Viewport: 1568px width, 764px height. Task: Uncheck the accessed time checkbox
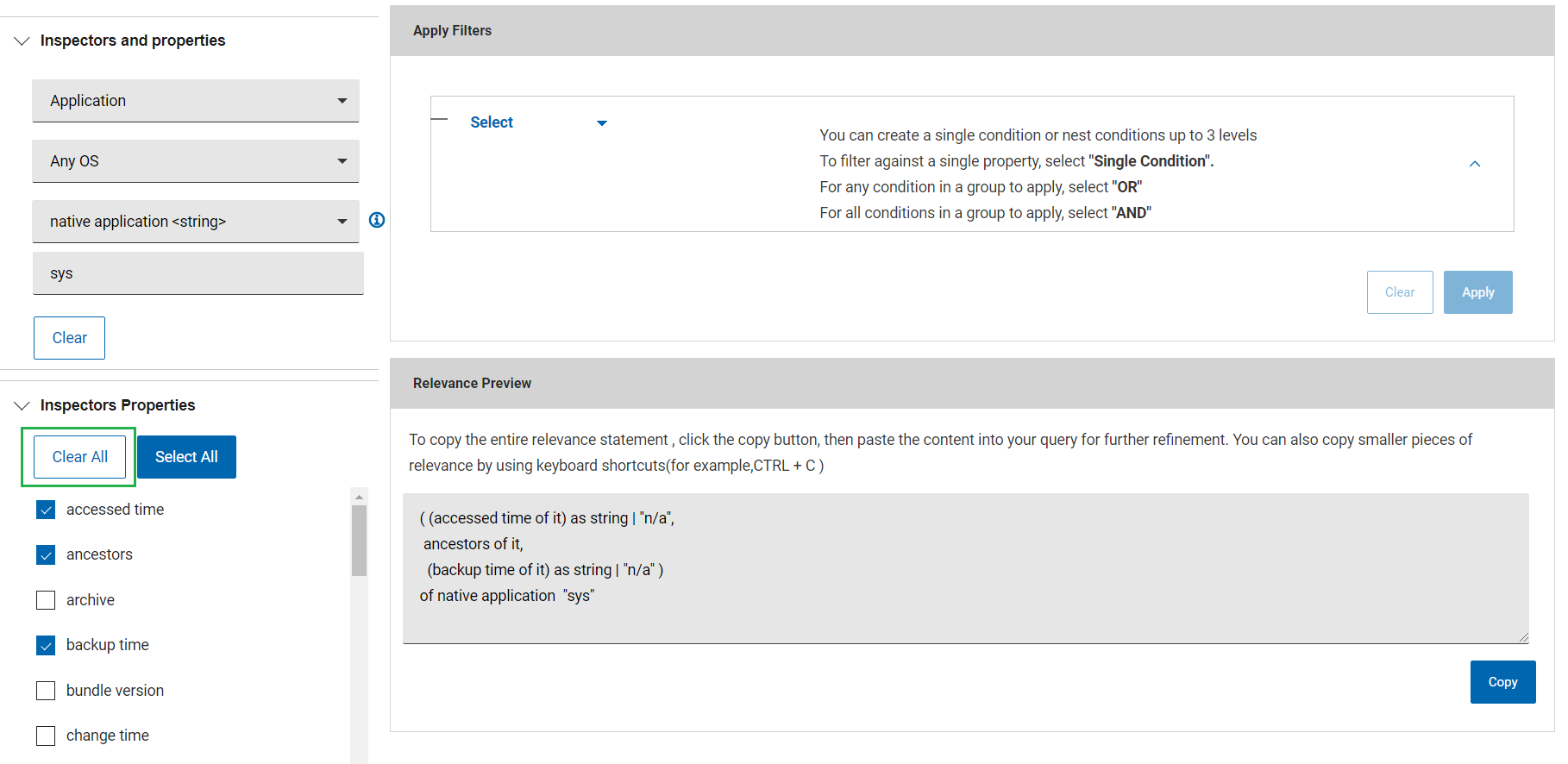point(46,510)
